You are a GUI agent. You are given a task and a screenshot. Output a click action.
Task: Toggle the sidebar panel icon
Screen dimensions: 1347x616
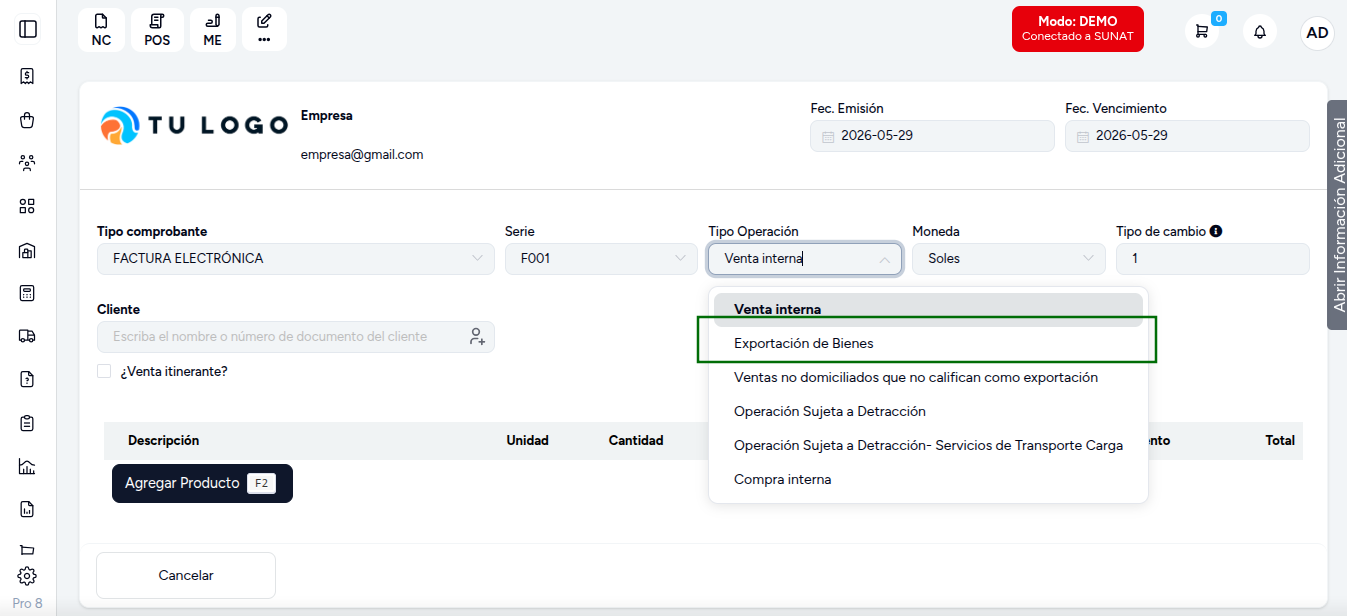tap(28, 29)
